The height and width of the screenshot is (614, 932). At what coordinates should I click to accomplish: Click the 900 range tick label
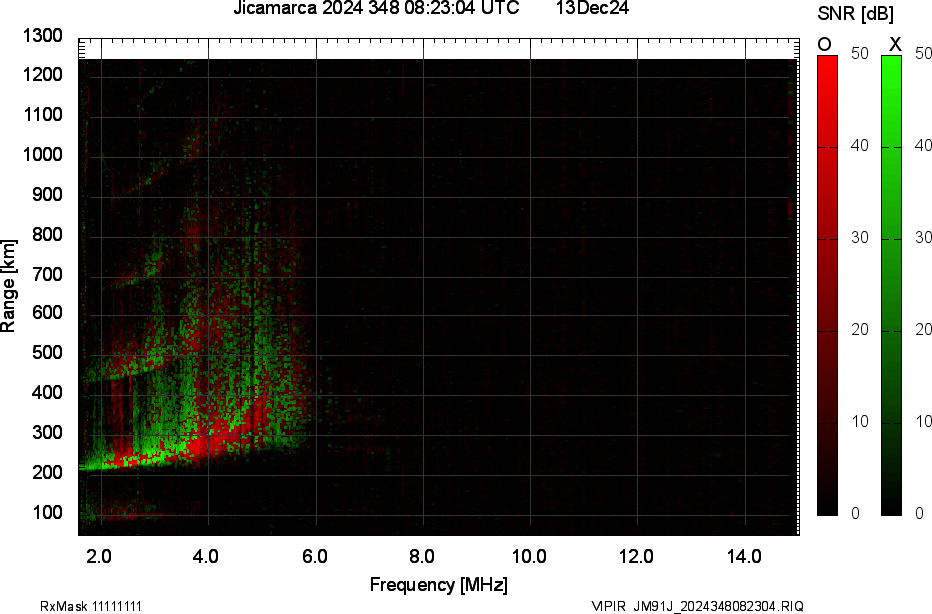point(47,194)
